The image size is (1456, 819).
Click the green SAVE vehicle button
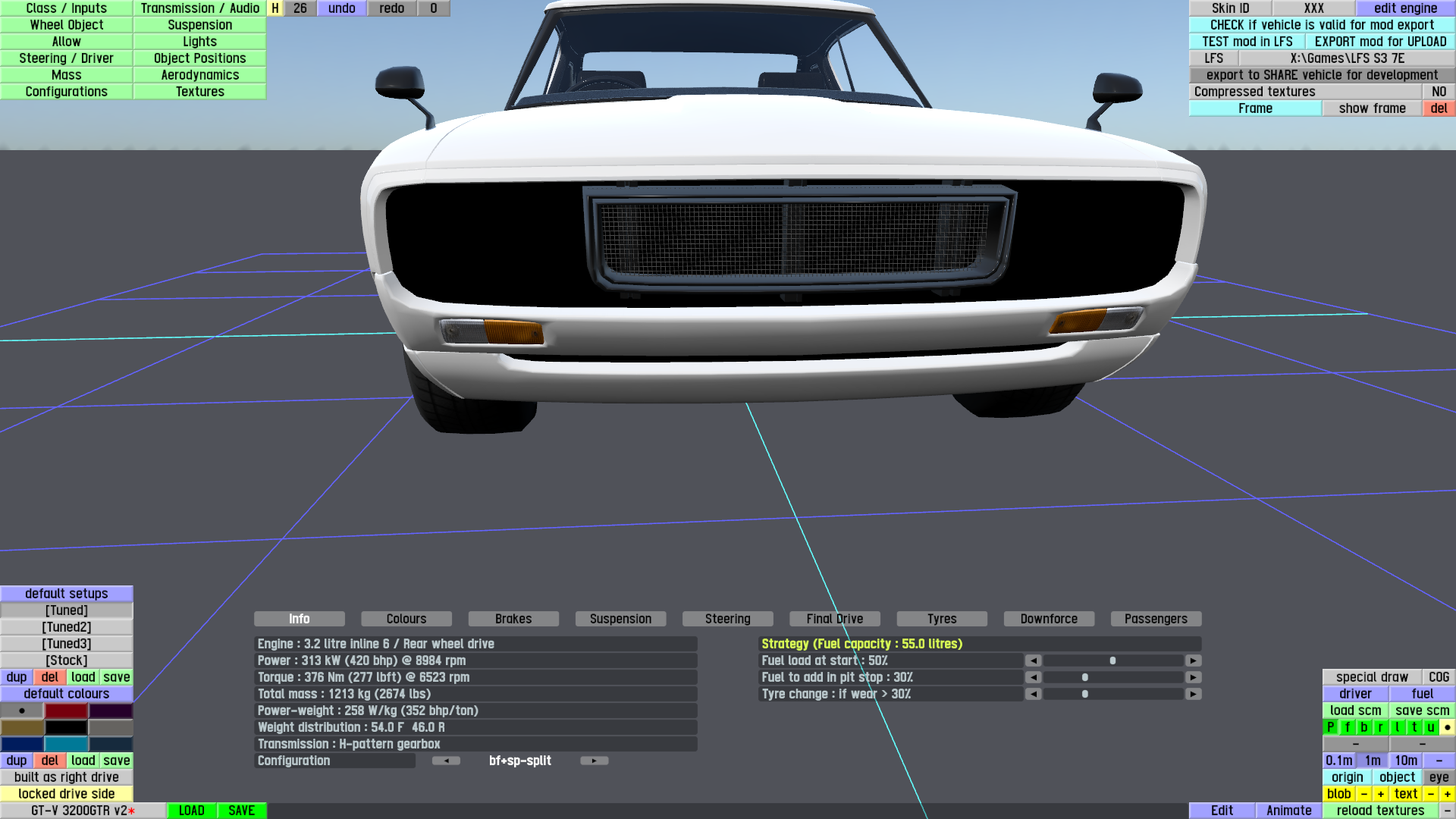(241, 811)
